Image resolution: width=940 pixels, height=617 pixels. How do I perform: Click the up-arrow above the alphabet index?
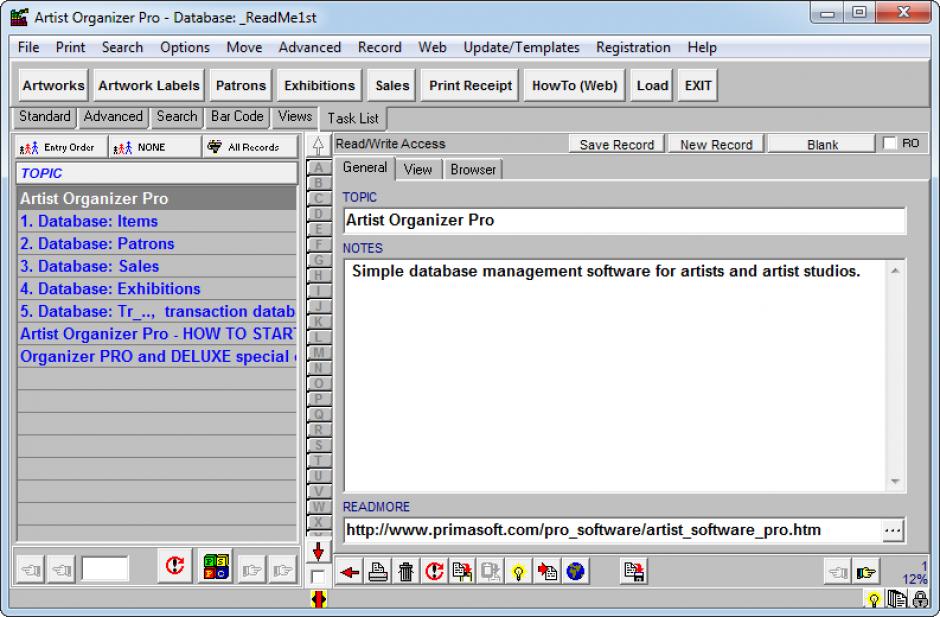318,145
